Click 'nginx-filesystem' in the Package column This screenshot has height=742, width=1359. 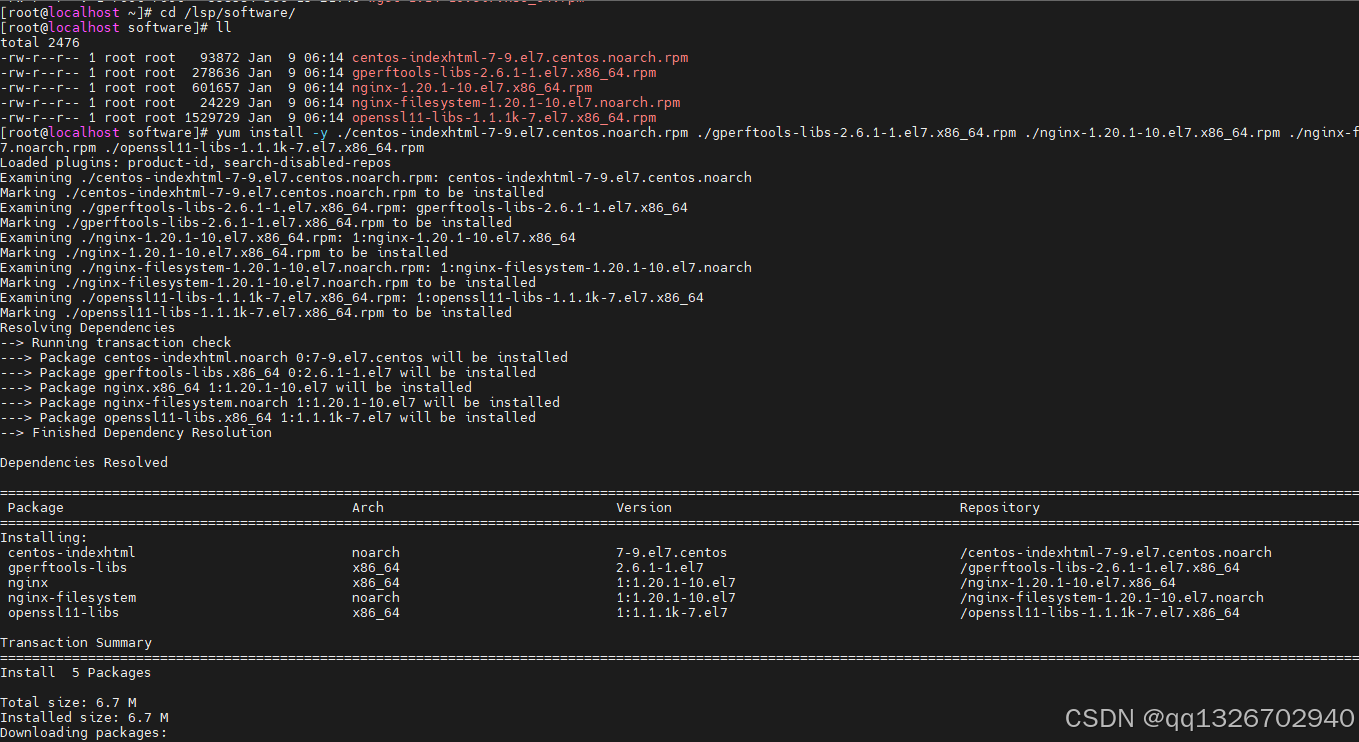click(72, 597)
